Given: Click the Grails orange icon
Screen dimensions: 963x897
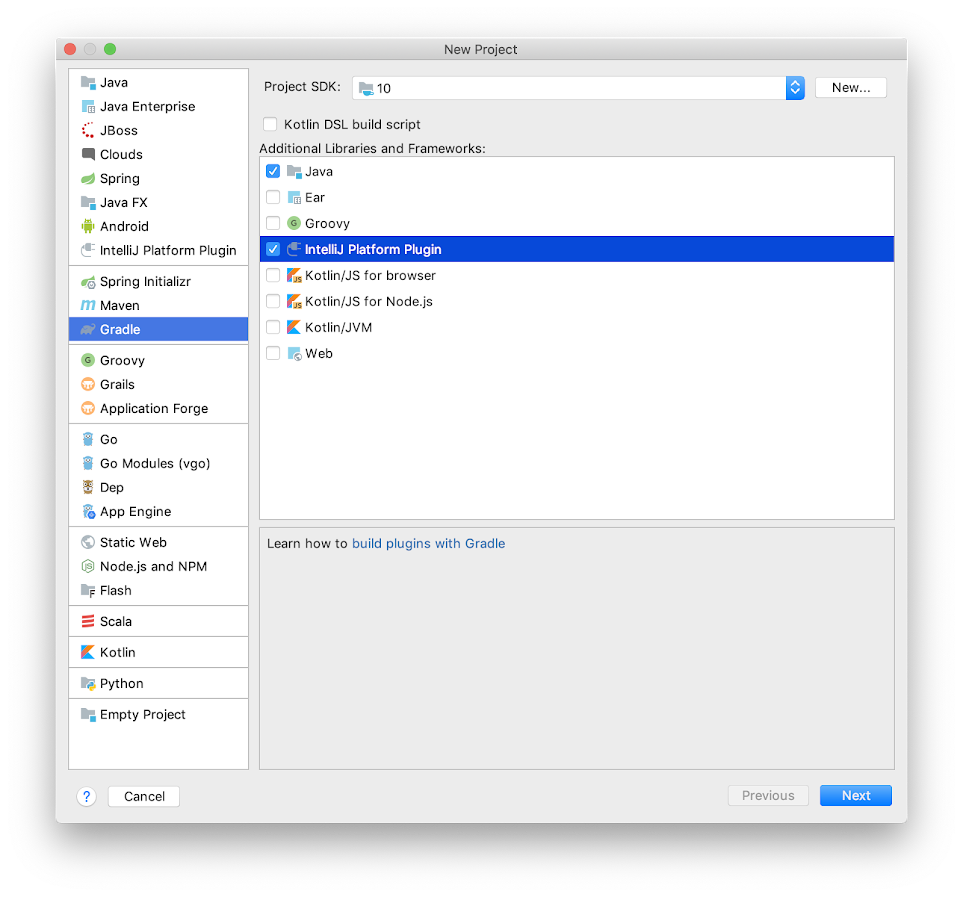Looking at the screenshot, I should point(88,384).
